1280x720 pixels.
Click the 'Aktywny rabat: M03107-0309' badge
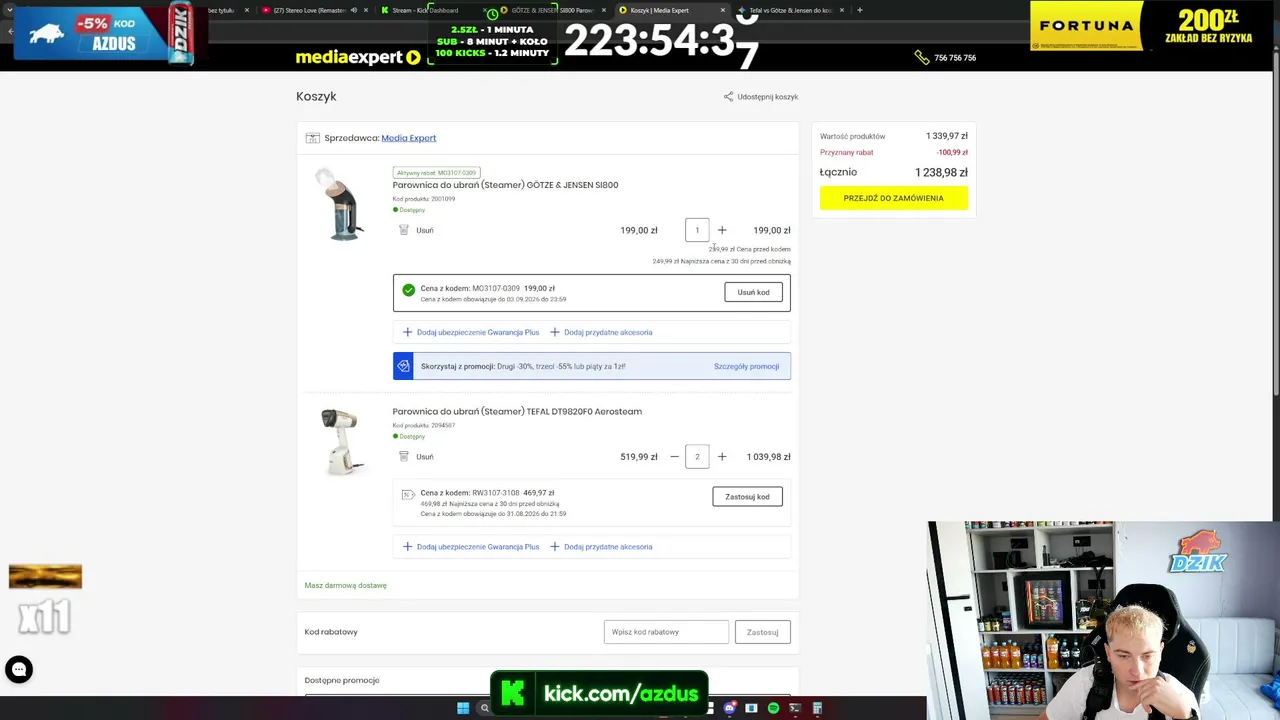click(x=436, y=173)
